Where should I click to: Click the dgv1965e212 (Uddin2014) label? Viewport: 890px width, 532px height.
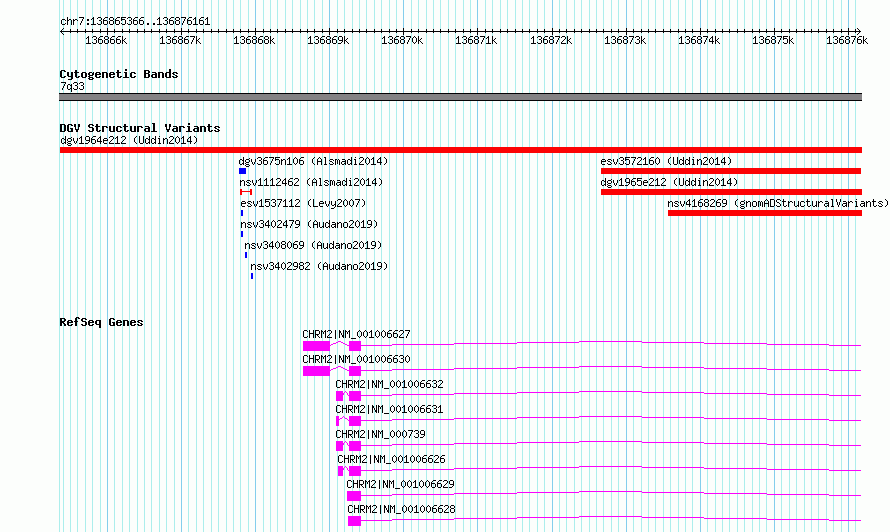[669, 182]
